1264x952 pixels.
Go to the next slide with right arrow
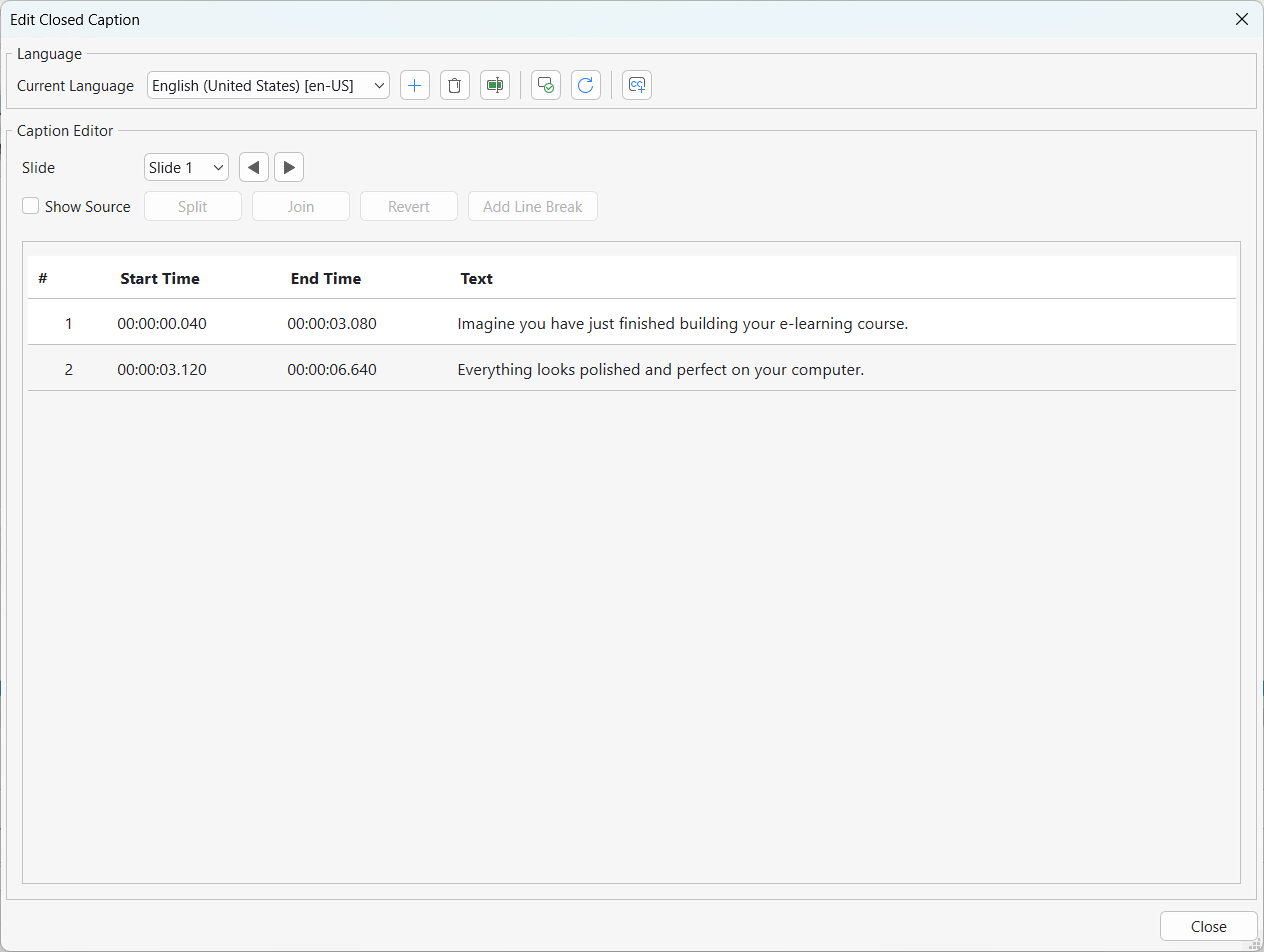[289, 167]
